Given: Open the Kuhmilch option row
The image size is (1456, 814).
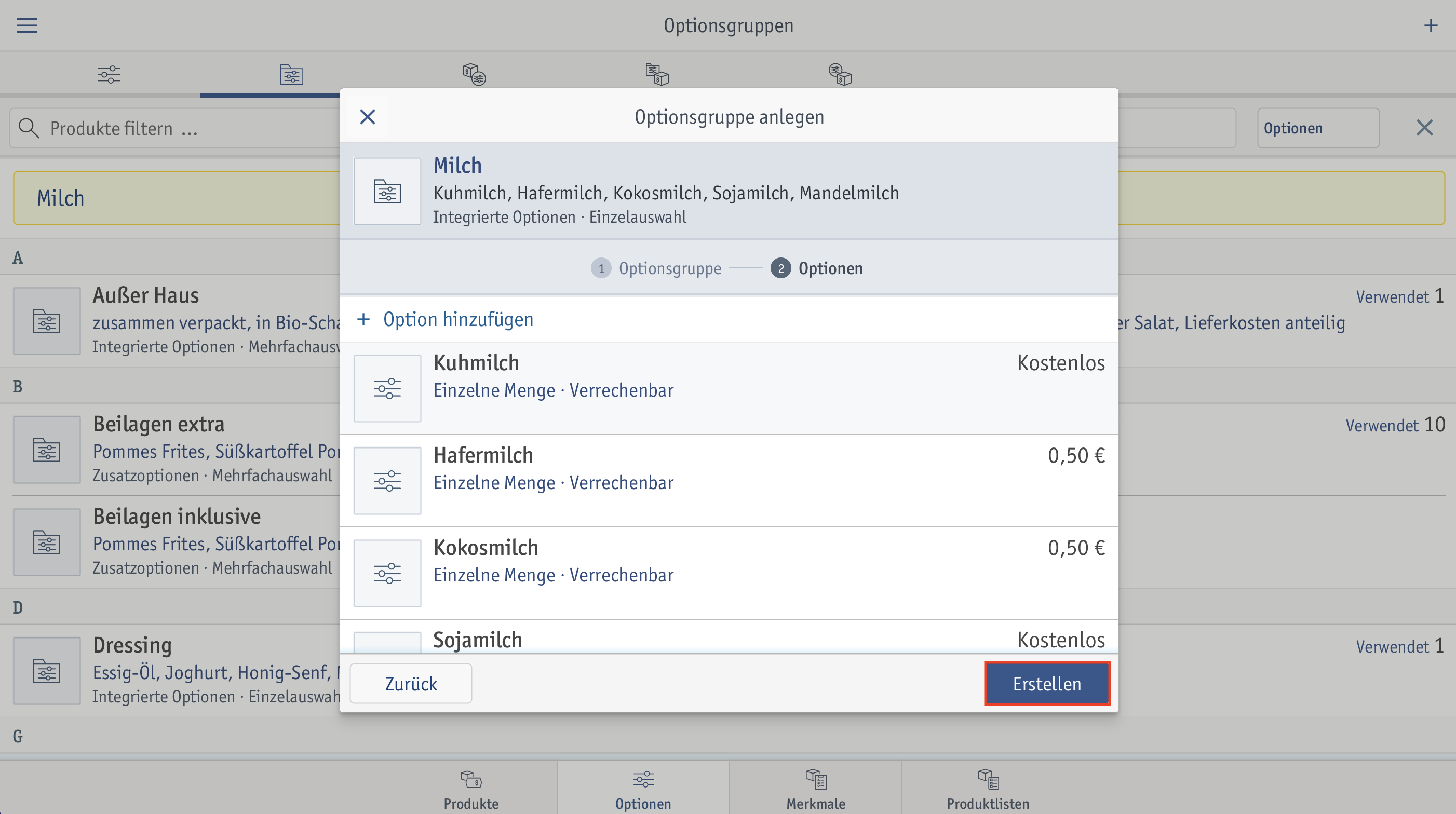Looking at the screenshot, I should click(729, 388).
